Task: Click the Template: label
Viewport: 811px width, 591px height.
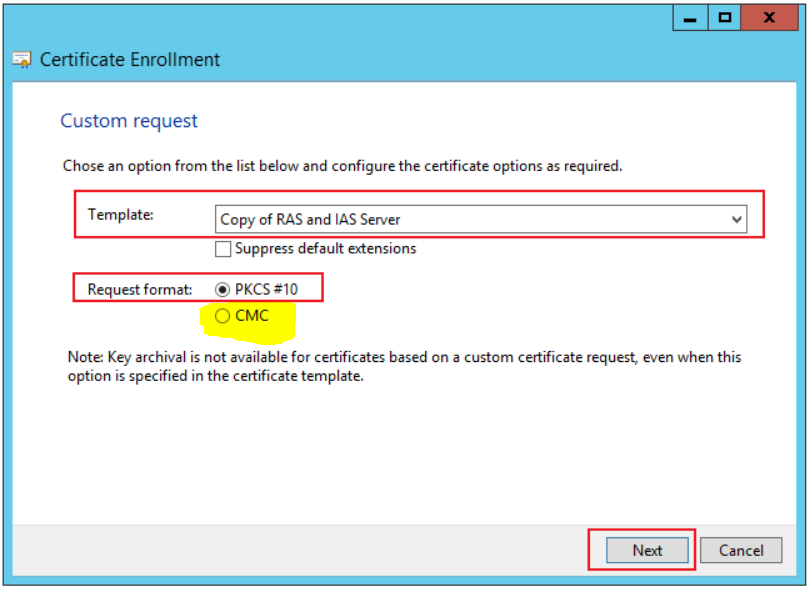Action: tap(121, 215)
